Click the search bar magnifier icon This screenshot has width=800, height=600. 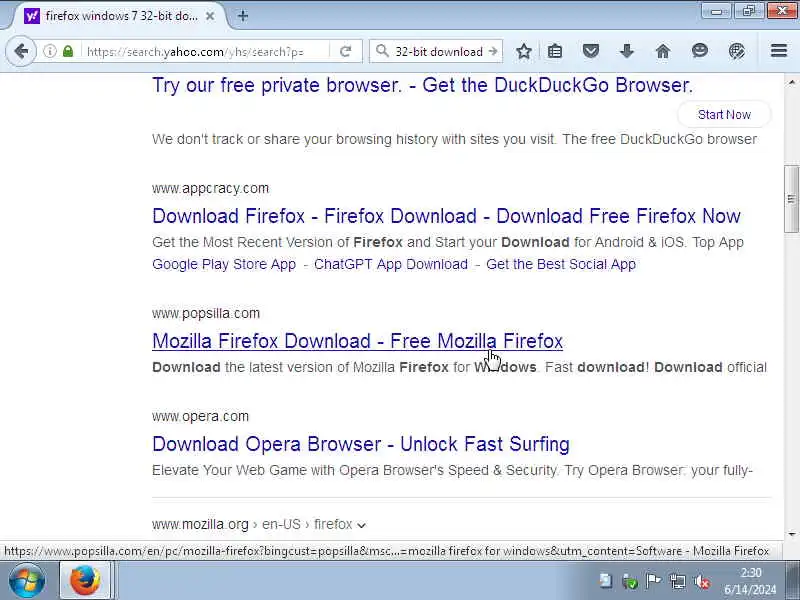pyautogui.click(x=382, y=51)
